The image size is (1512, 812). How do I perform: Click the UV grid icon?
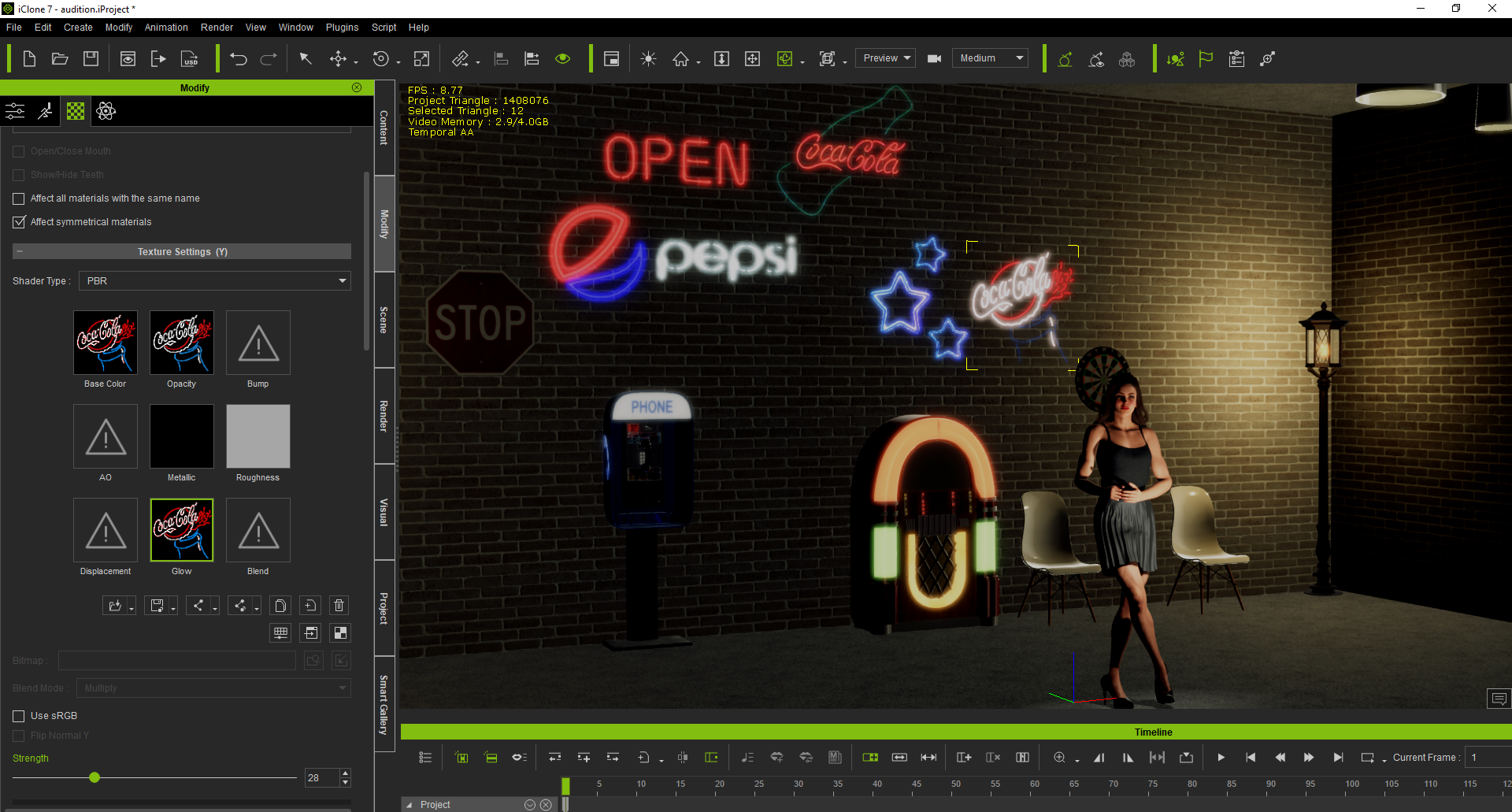tap(280, 633)
